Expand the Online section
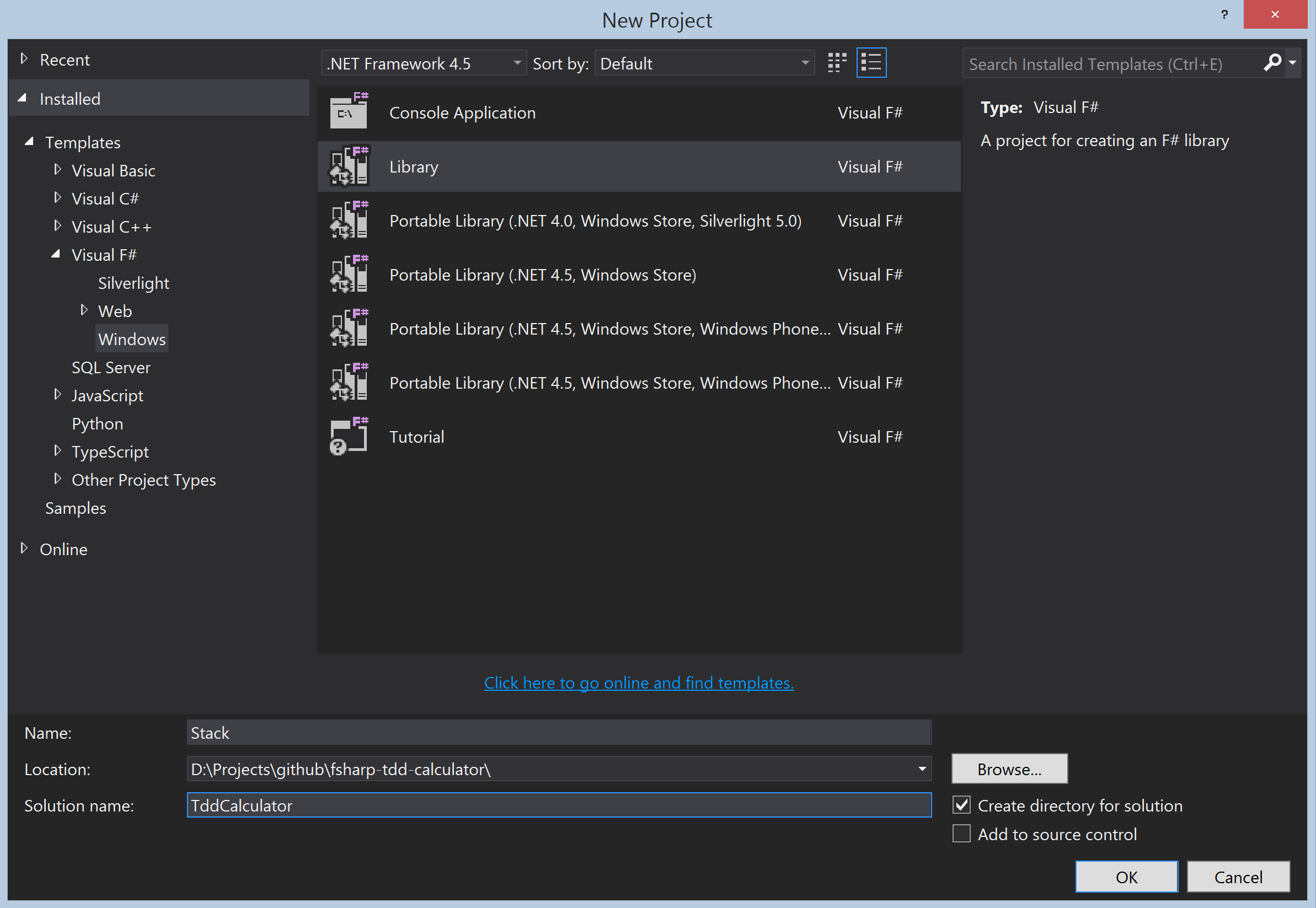 pos(24,548)
